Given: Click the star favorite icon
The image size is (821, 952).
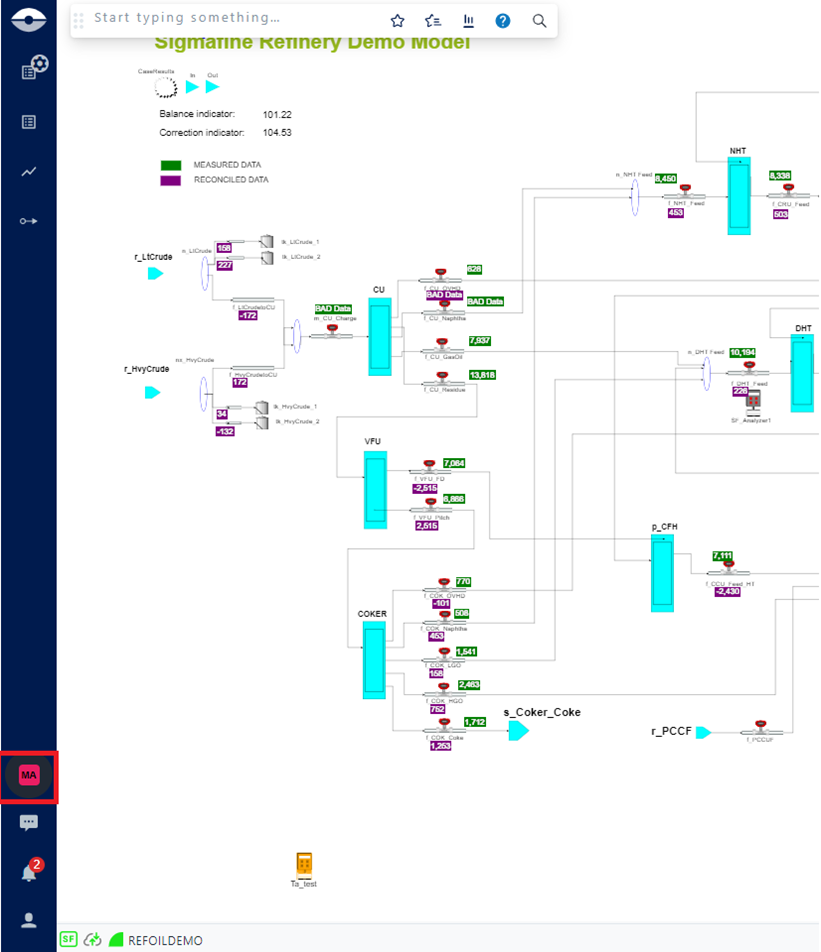Looking at the screenshot, I should pyautogui.click(x=397, y=21).
